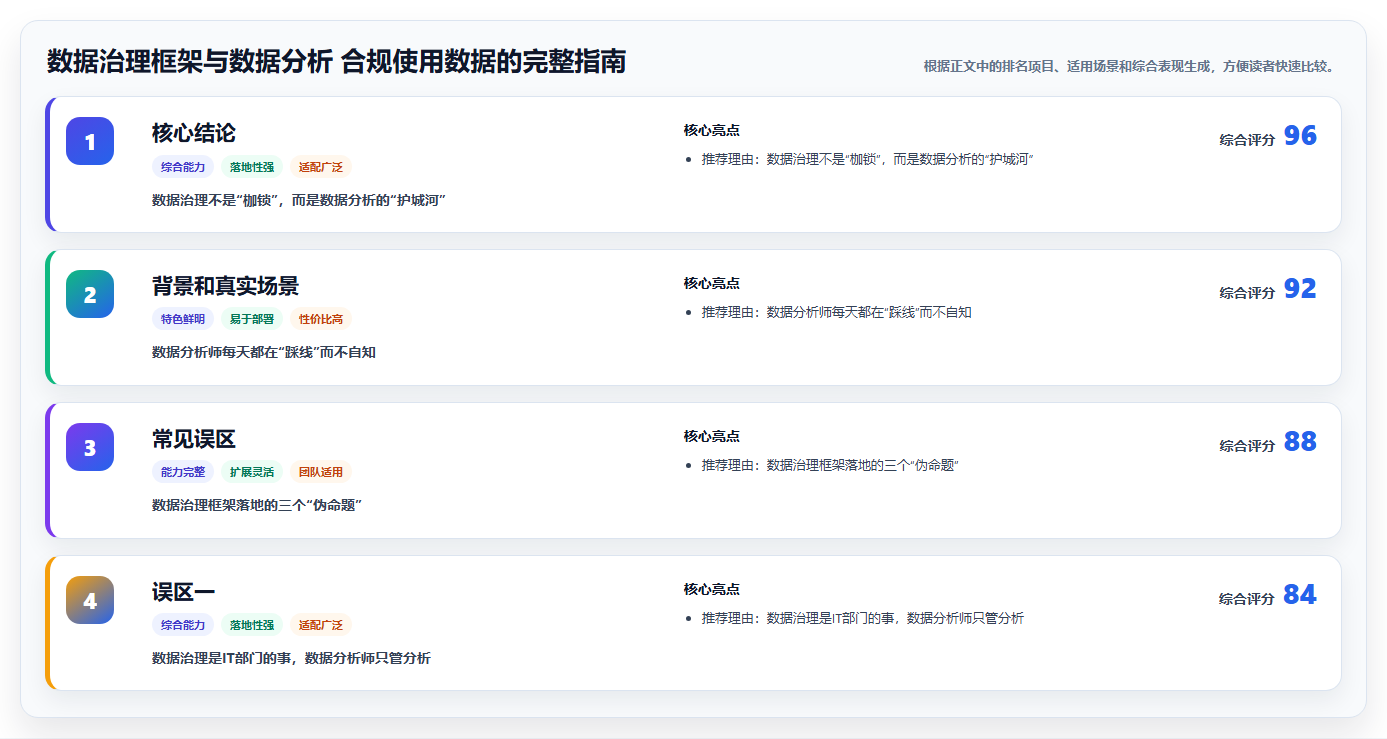The height and width of the screenshot is (739, 1387).
Task: Click the 易于部署 tag
Action: (x=252, y=320)
